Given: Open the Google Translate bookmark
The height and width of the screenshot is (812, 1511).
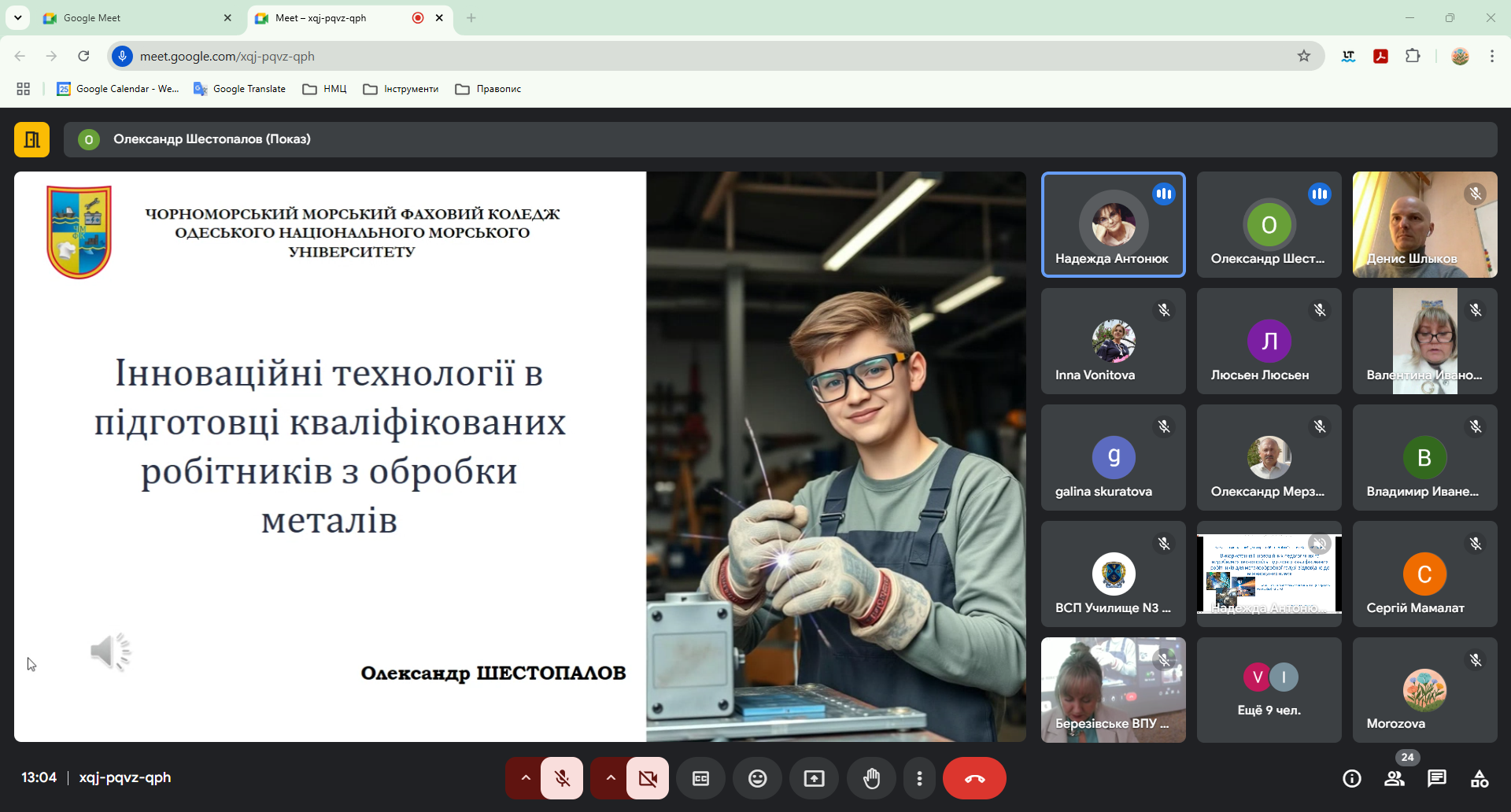Looking at the screenshot, I should pos(240,89).
